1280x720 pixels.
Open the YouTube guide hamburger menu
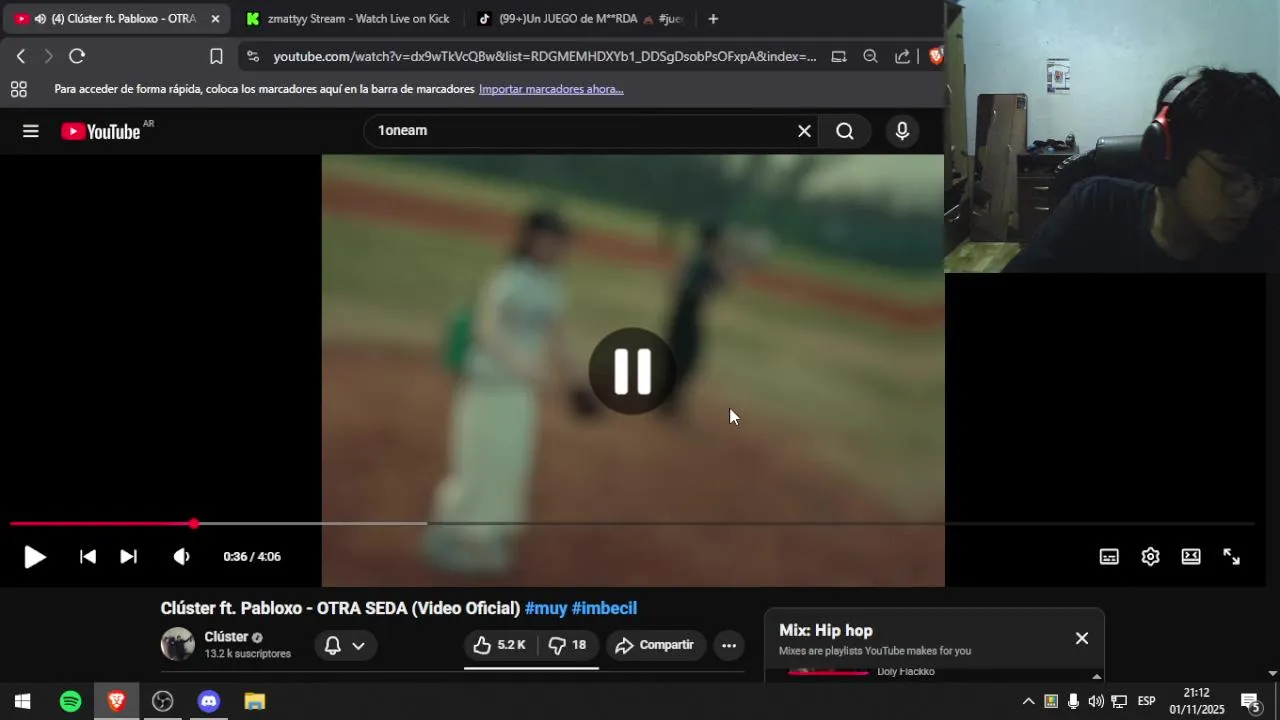coord(31,131)
